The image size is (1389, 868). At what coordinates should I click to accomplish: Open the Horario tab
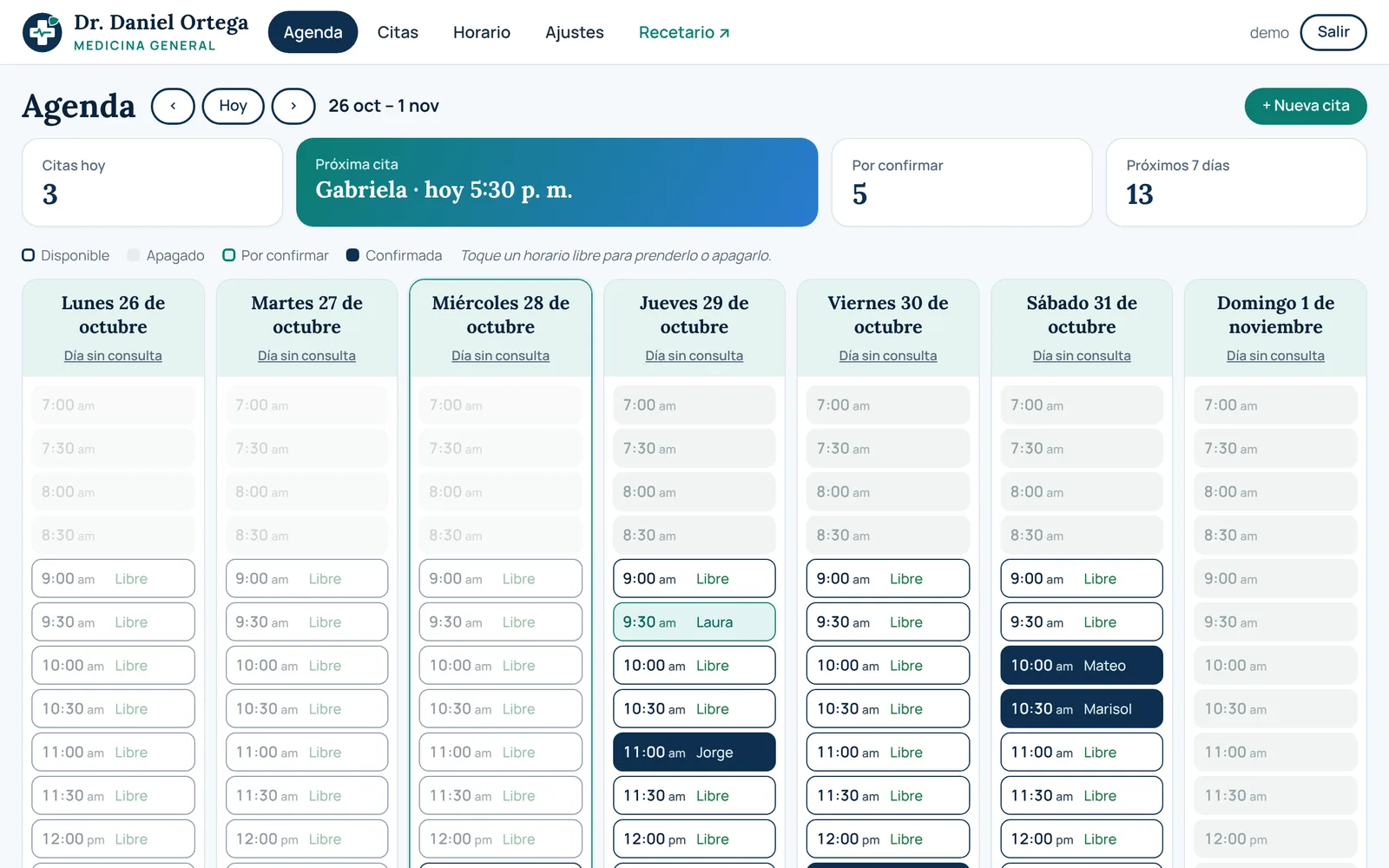tap(482, 32)
